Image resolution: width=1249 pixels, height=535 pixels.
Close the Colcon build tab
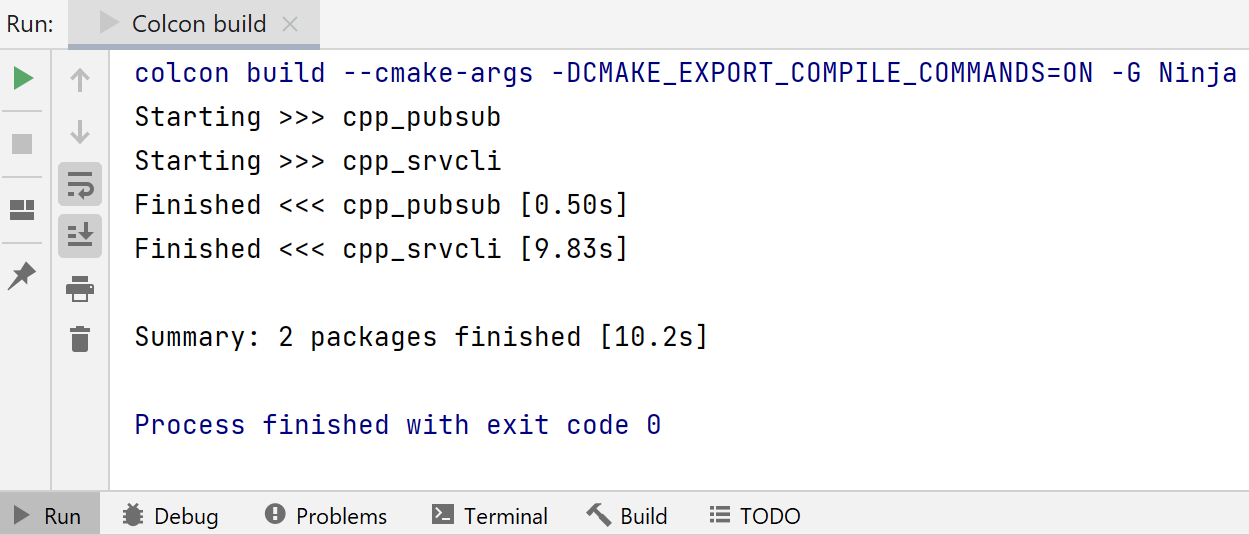290,24
